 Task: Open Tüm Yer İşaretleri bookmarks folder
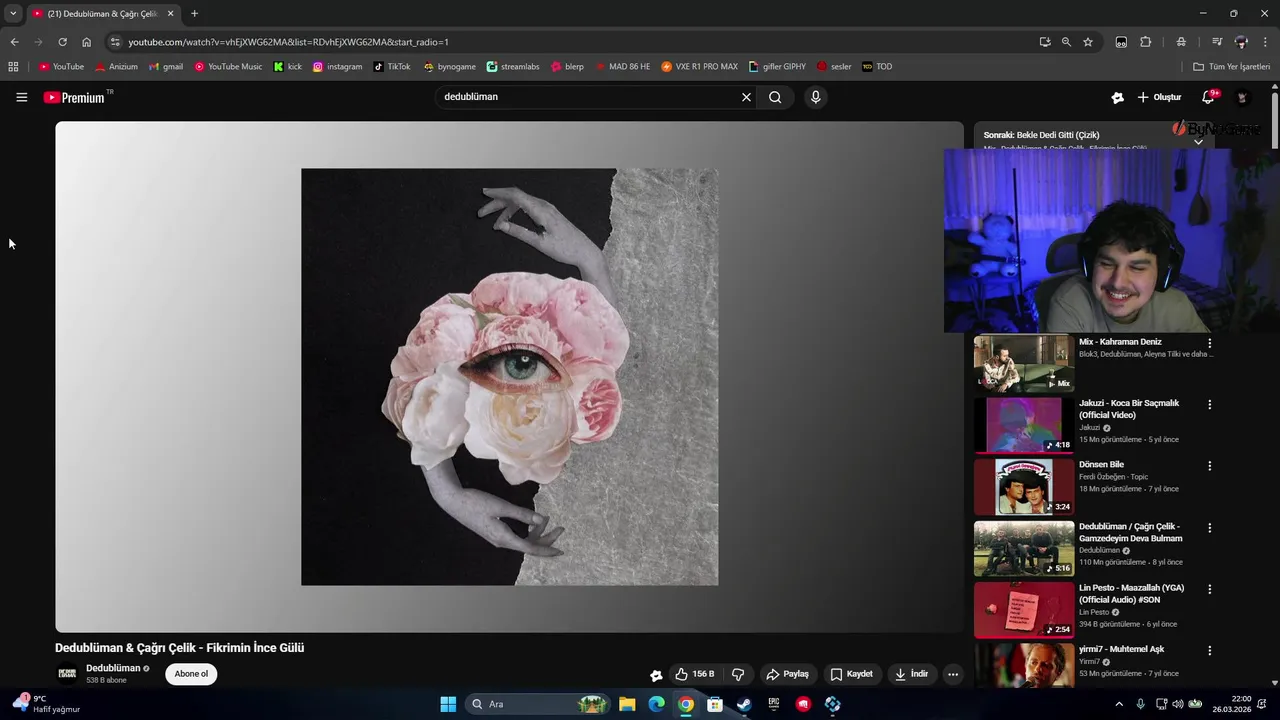(x=1231, y=67)
